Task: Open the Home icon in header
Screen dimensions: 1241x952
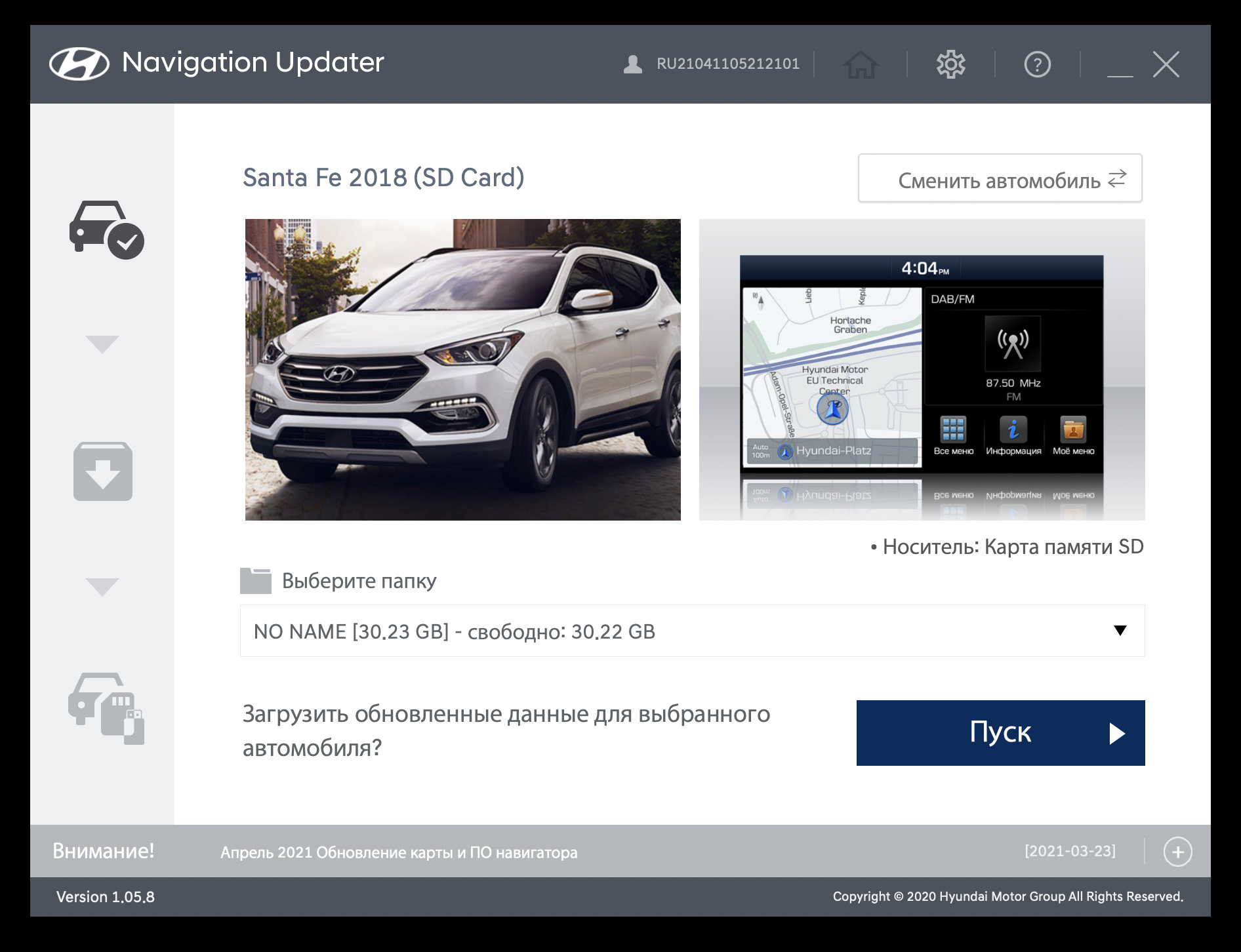Action: click(x=861, y=64)
